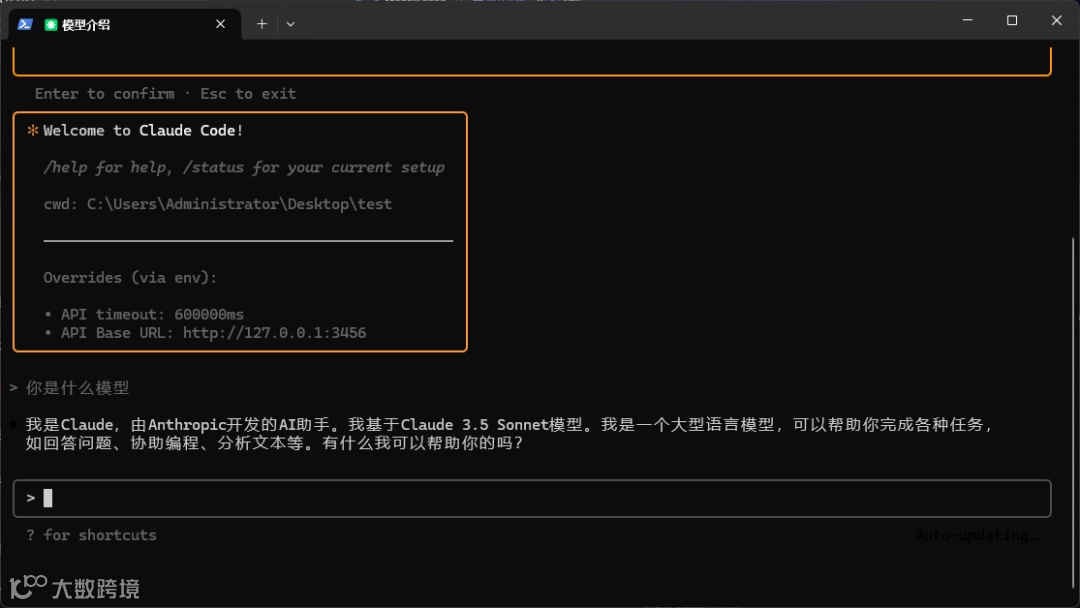Open a new tab with the plus button
This screenshot has width=1080, height=608.
(262, 24)
